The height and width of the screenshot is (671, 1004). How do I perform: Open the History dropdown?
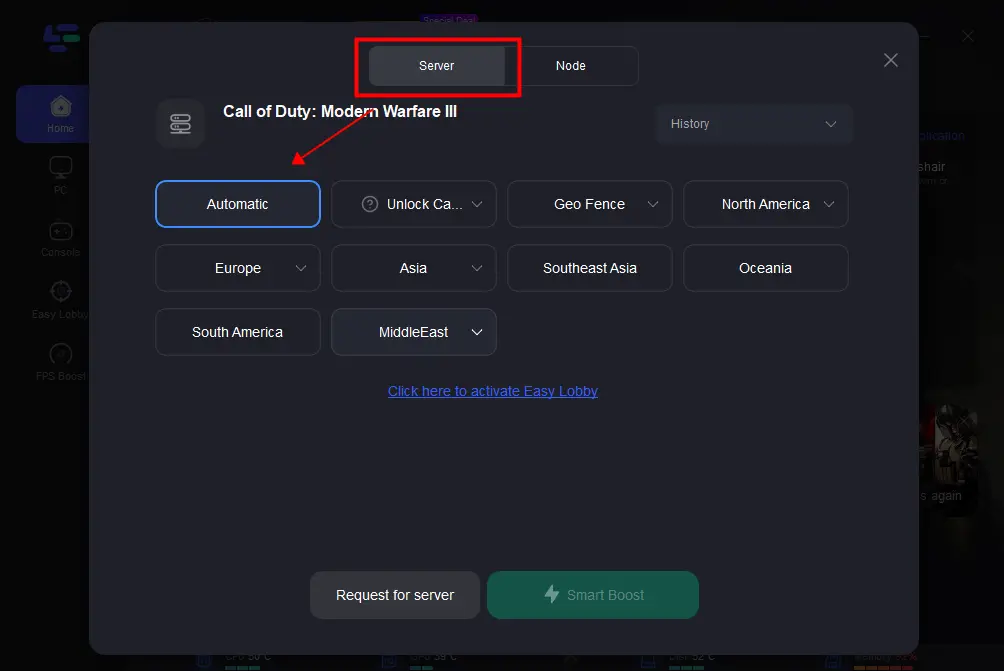(x=754, y=124)
